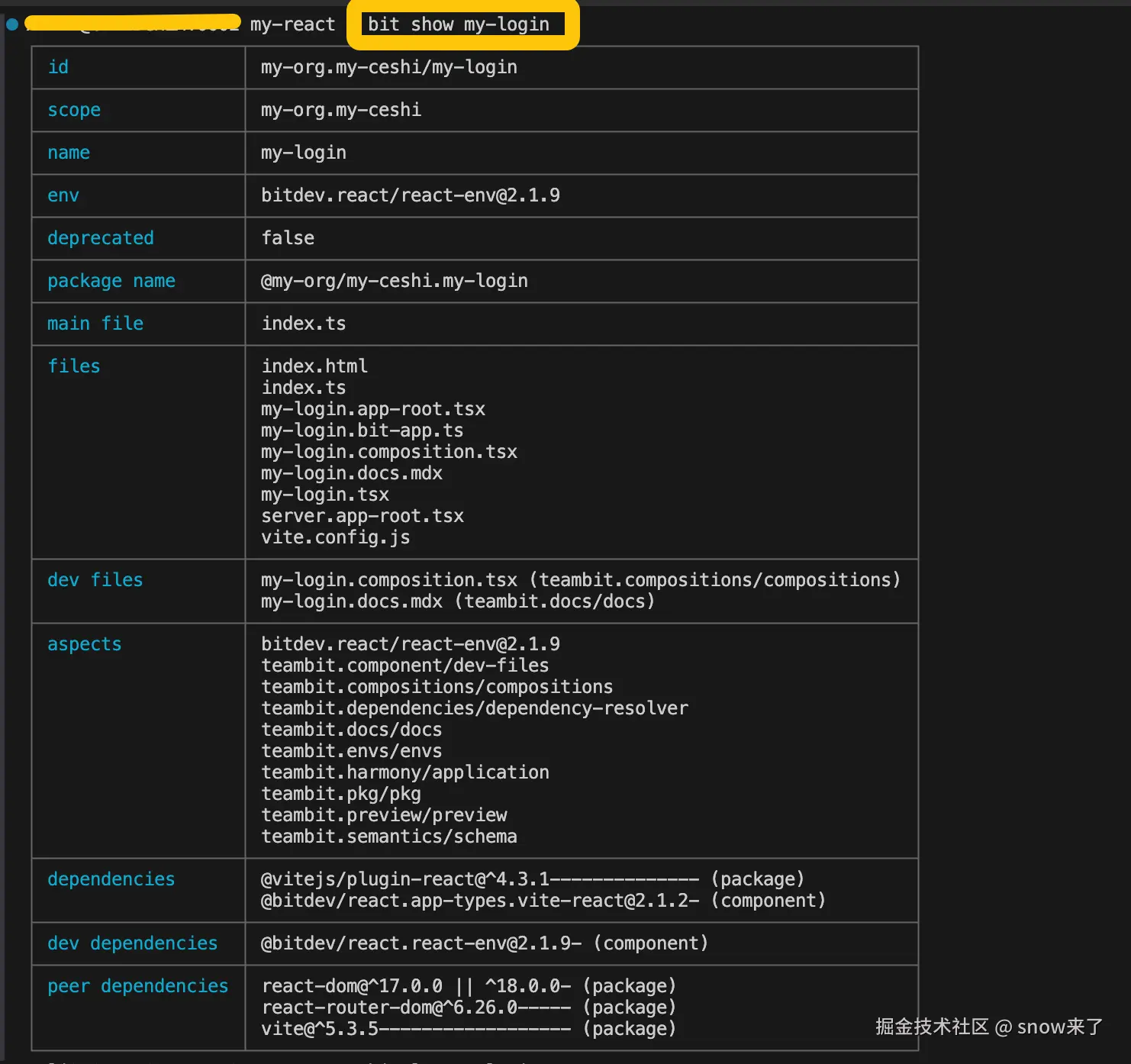
Task: Click the 'snow来了' watermark text
Action: click(x=1059, y=1027)
